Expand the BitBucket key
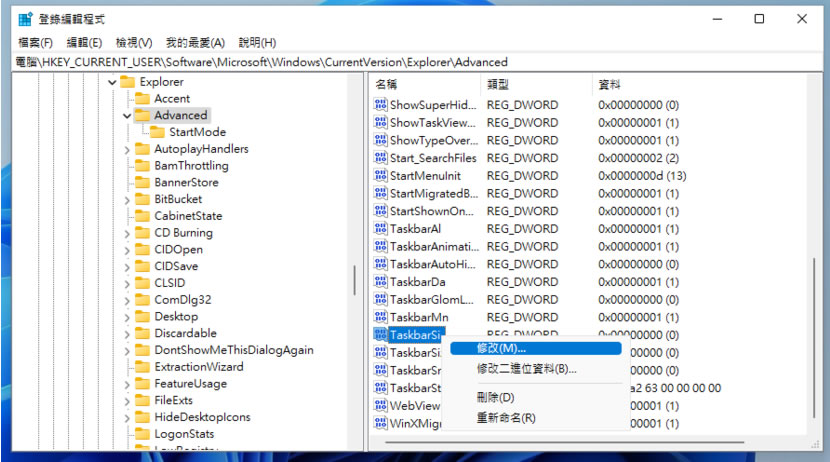The width and height of the screenshot is (830, 462). pyautogui.click(x=127, y=200)
